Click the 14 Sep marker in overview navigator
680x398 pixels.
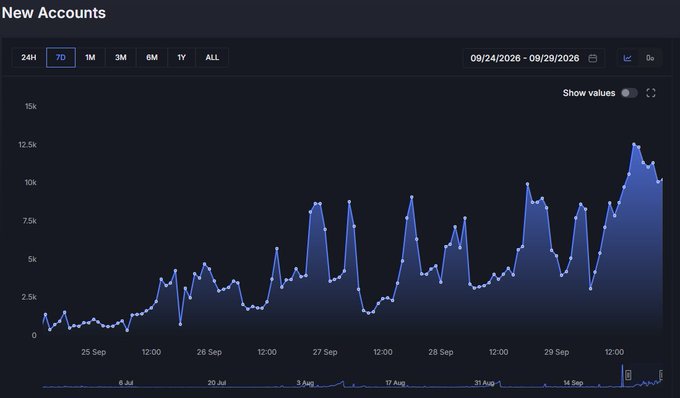point(573,383)
